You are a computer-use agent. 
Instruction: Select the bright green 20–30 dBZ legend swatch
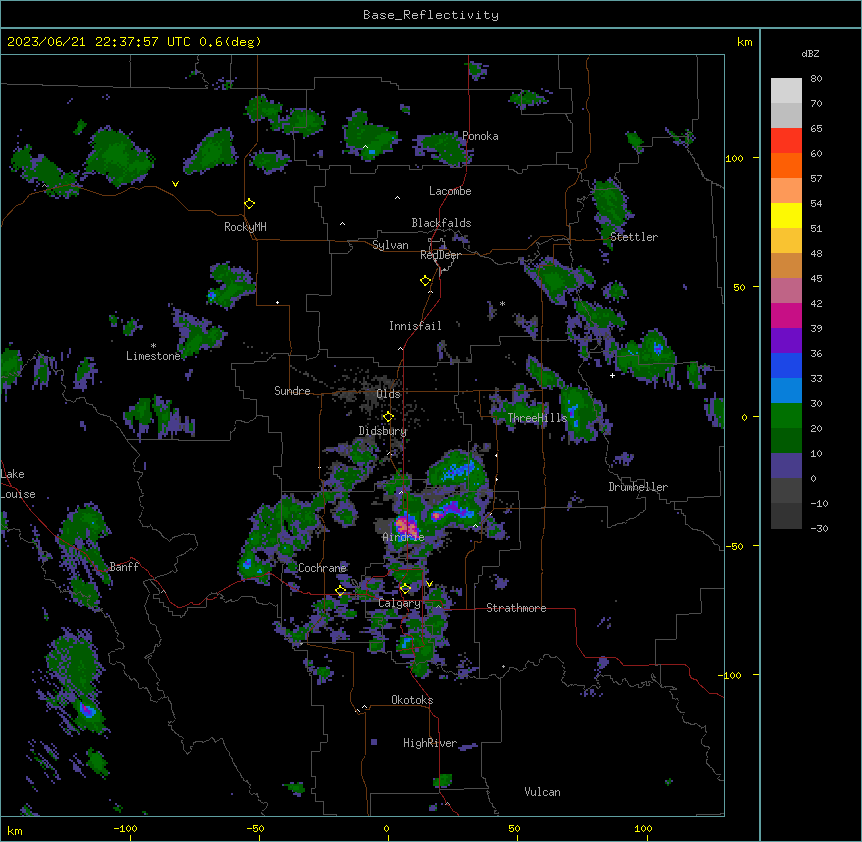point(786,416)
